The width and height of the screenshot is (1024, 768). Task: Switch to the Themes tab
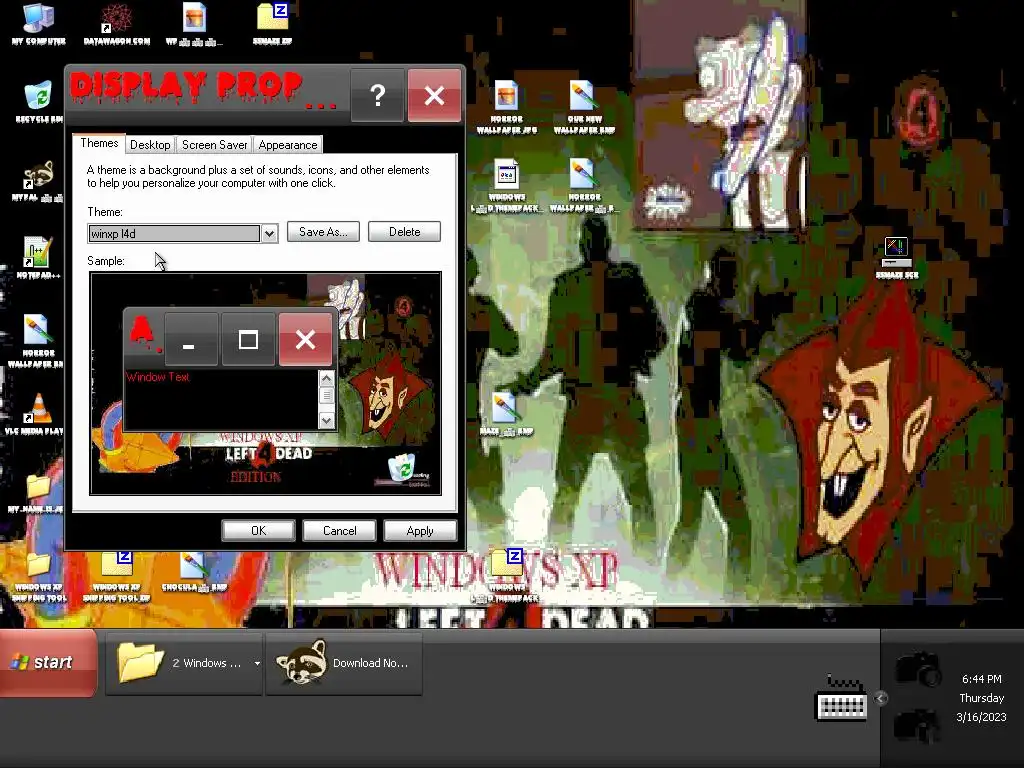coord(99,143)
